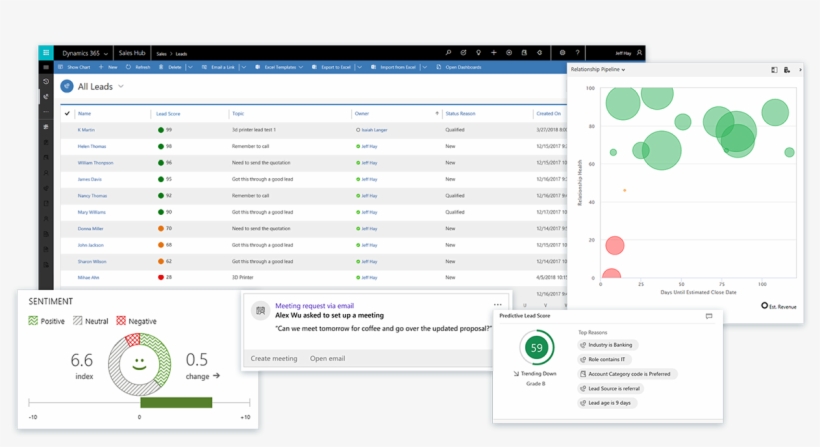Click the Lead Score column header
This screenshot has height=447, width=820.
(168, 113)
